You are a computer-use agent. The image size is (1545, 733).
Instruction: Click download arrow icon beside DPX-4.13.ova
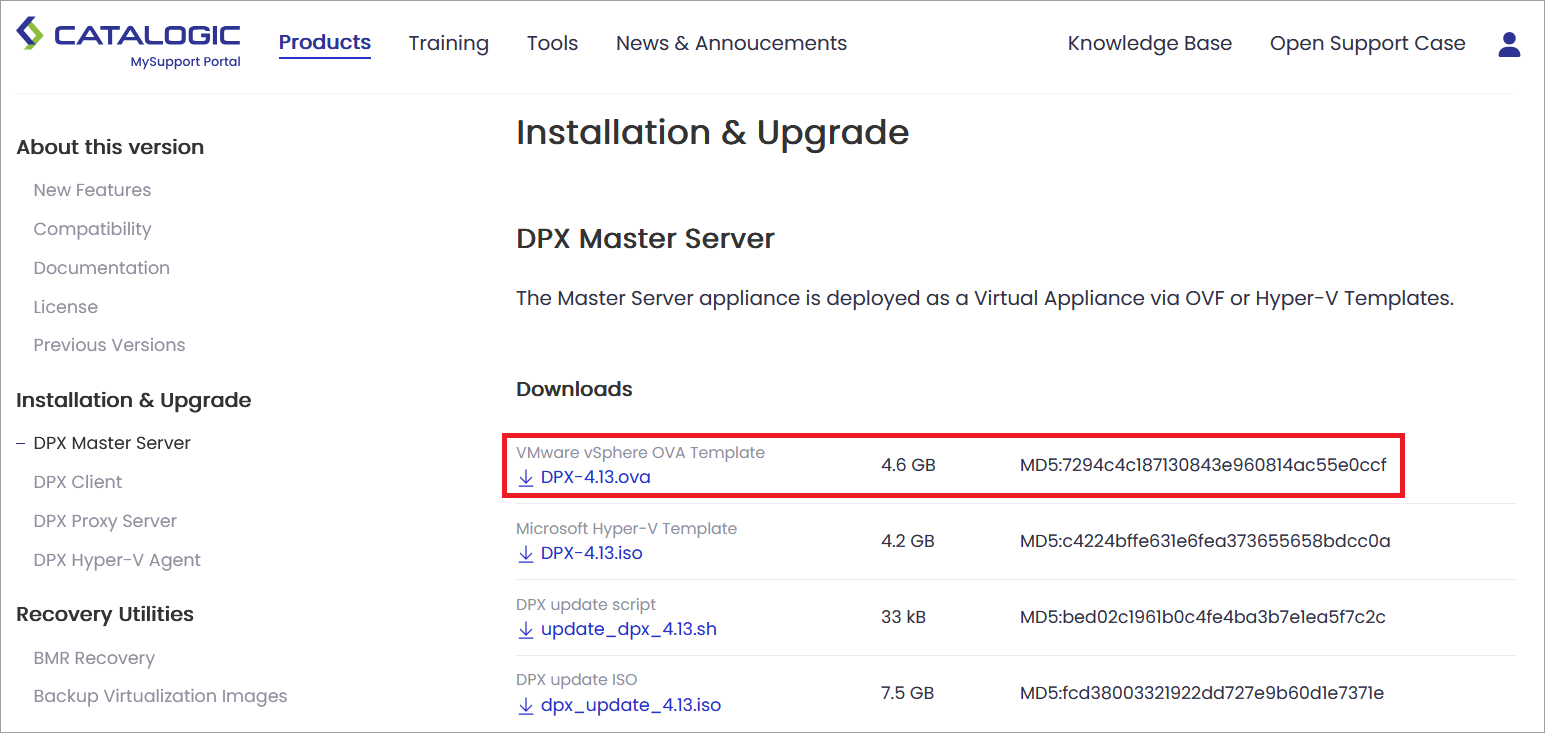click(526, 478)
